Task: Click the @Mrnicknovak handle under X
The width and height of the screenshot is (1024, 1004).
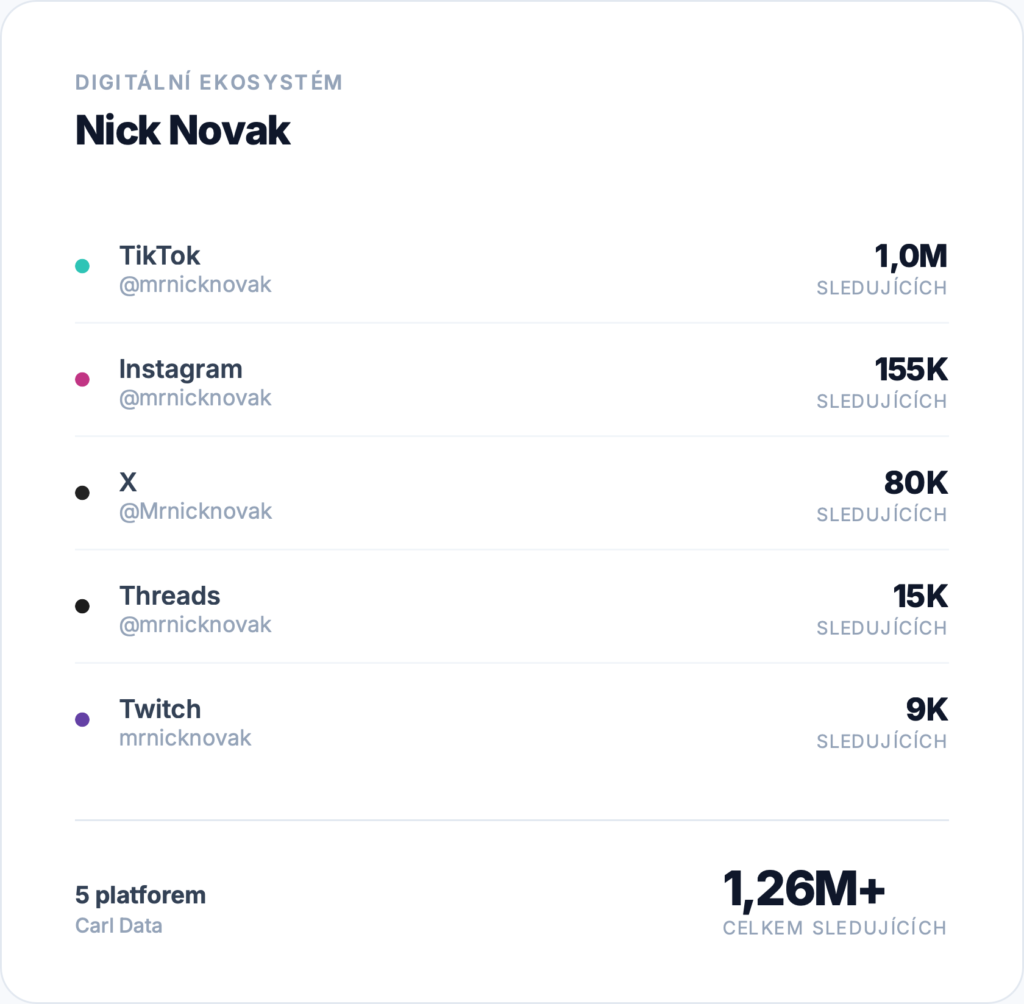Action: pos(195,512)
